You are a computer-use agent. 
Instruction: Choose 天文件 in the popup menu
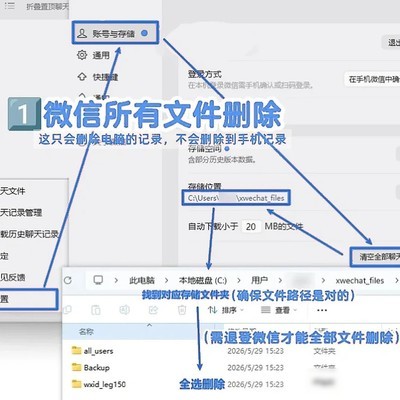tap(13, 191)
